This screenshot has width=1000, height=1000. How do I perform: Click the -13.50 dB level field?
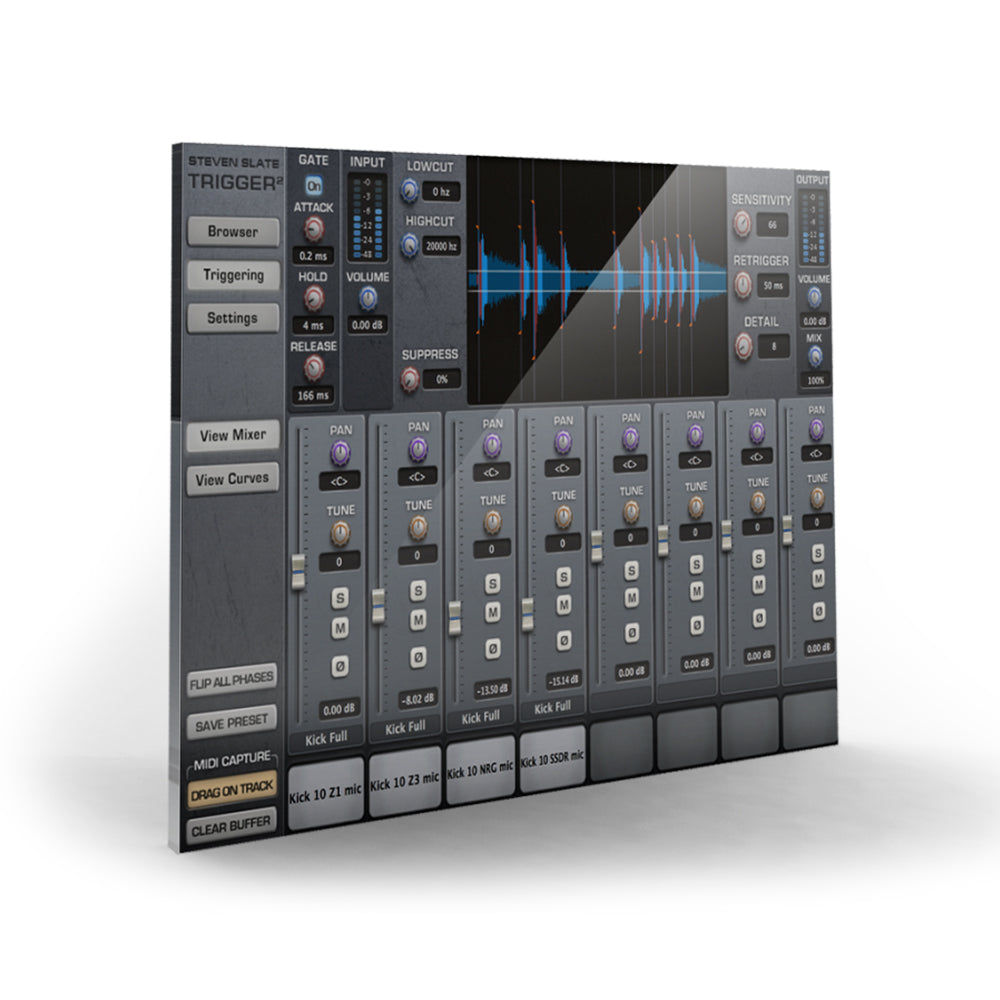click(x=492, y=689)
